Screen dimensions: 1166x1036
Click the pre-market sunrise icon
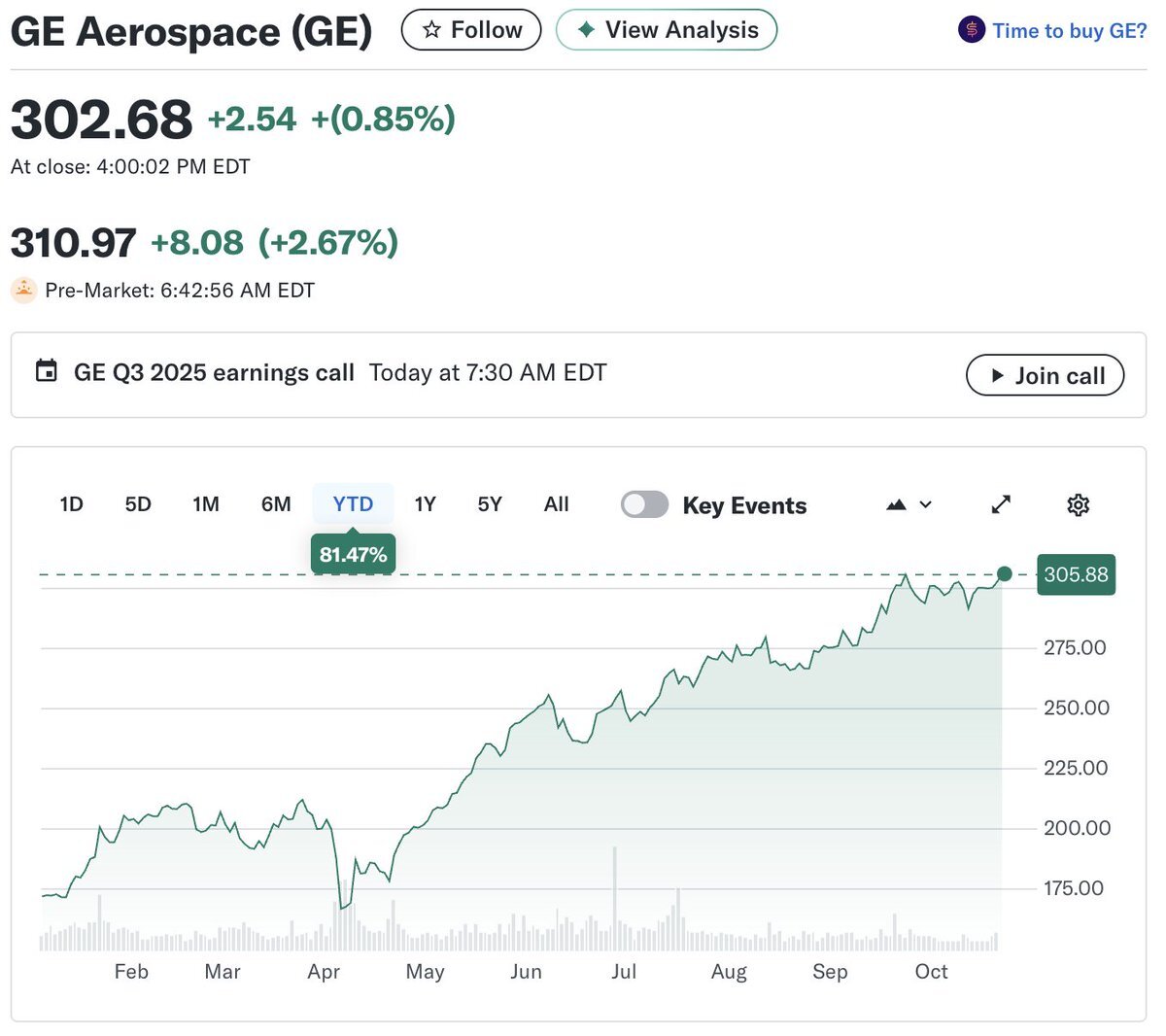(x=23, y=290)
